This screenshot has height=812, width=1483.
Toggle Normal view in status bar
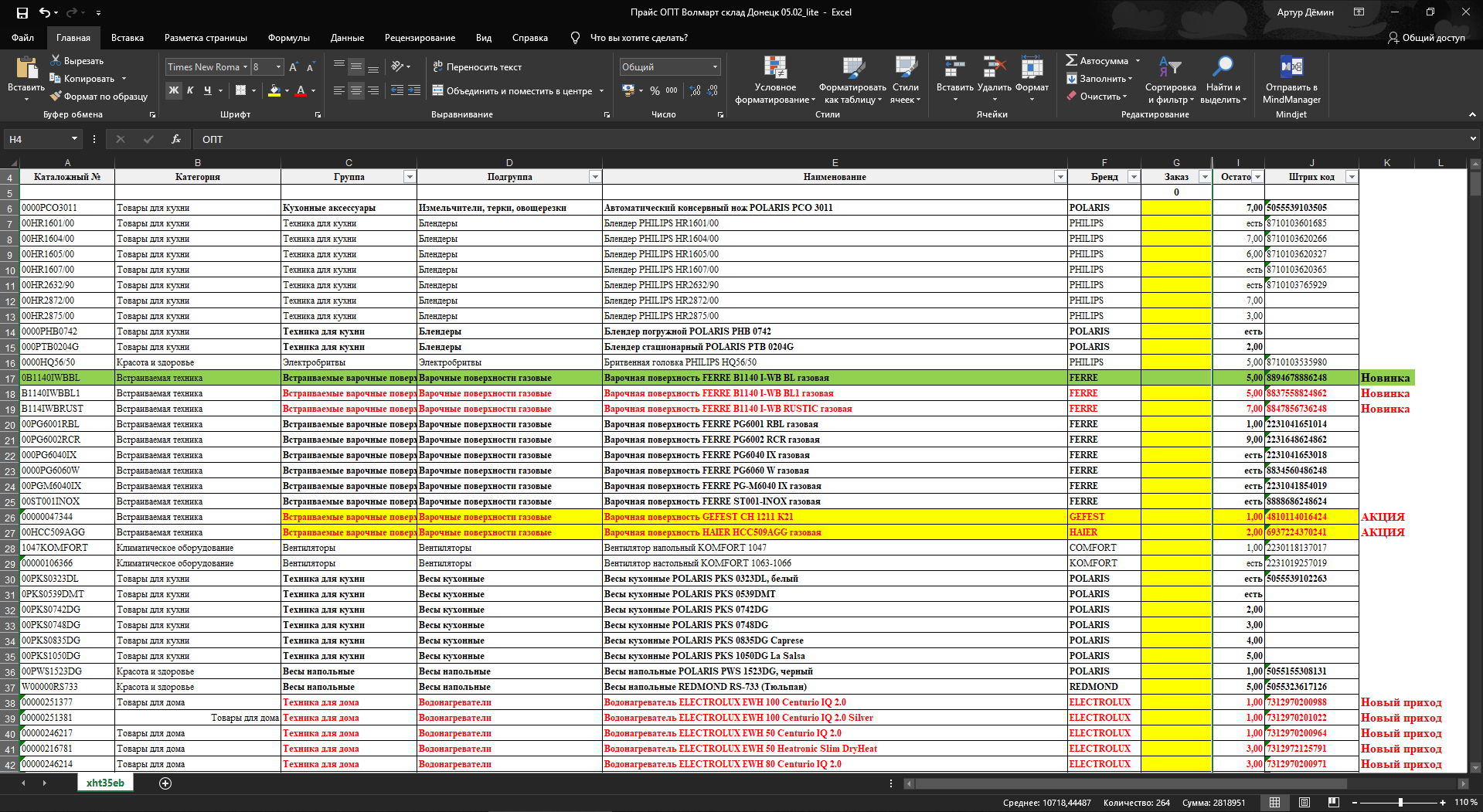coord(1274,803)
